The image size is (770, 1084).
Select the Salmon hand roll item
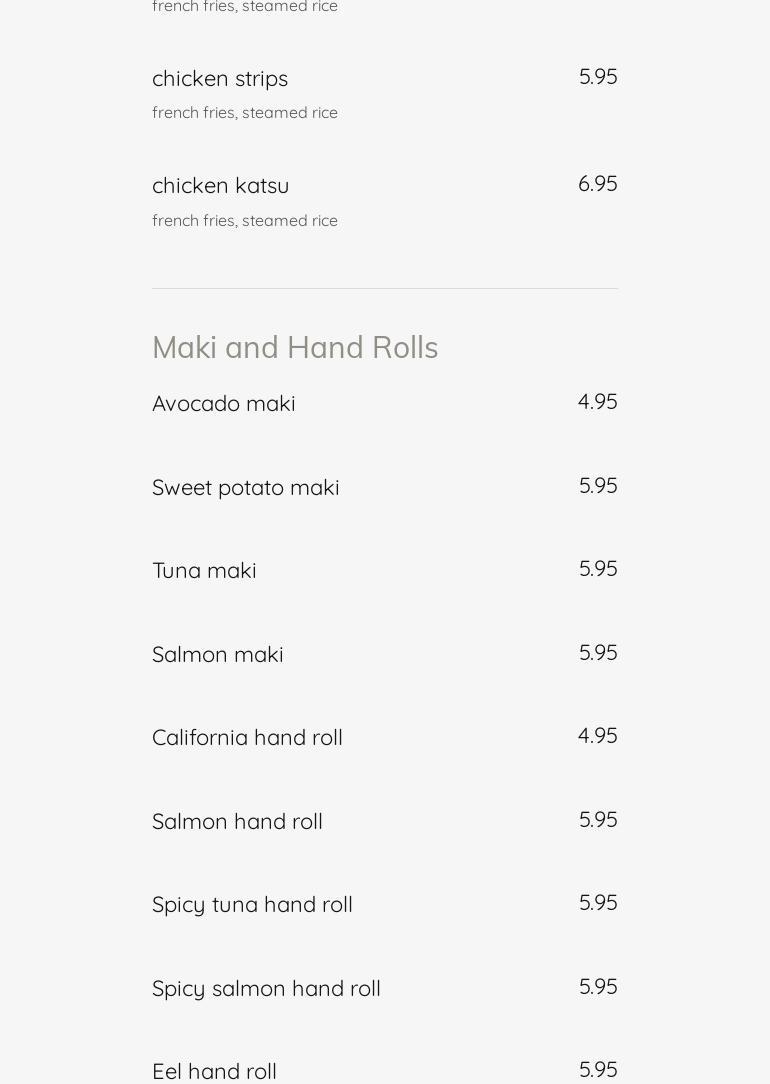click(x=237, y=821)
